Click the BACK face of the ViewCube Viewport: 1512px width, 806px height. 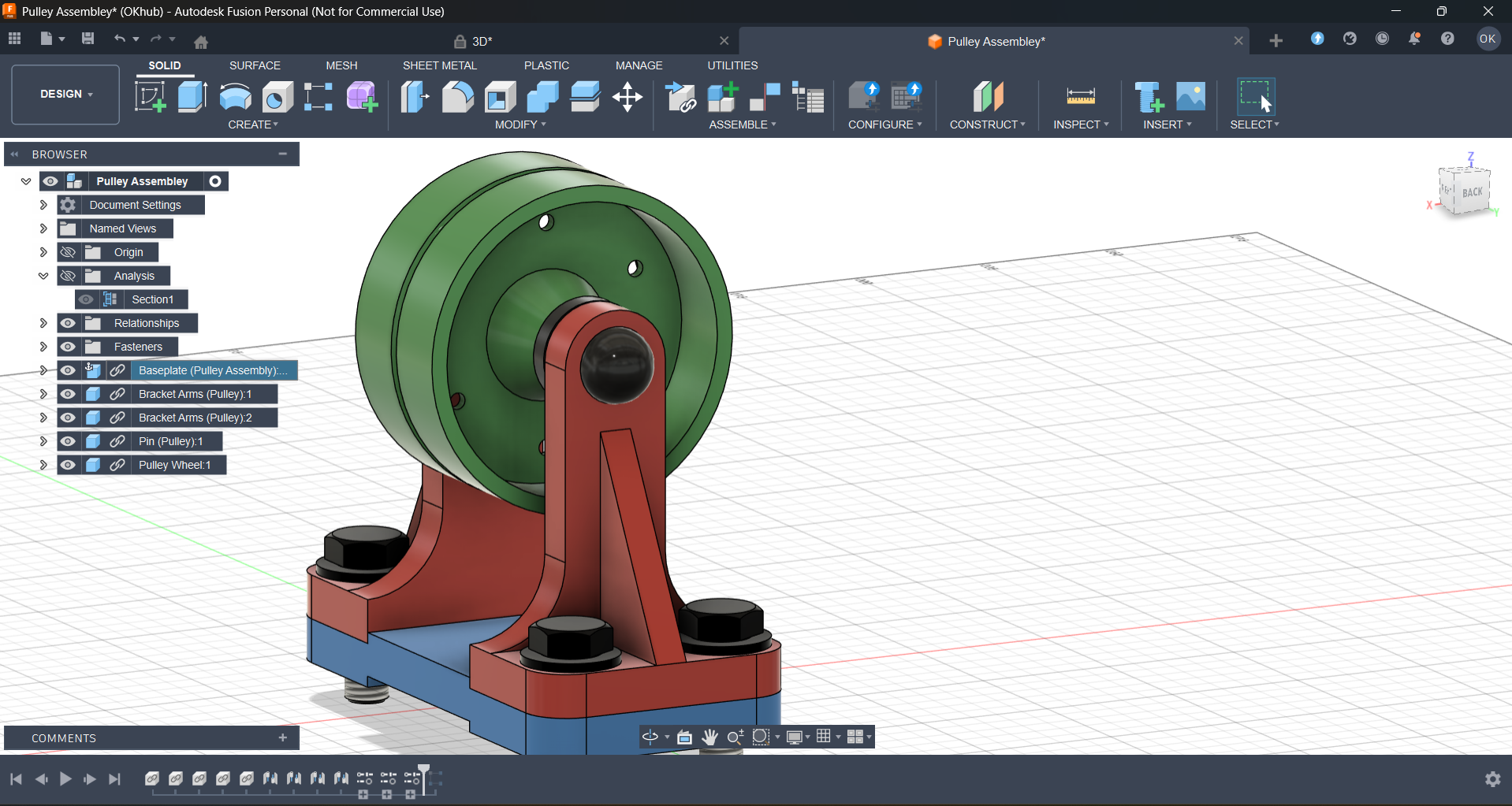1472,192
